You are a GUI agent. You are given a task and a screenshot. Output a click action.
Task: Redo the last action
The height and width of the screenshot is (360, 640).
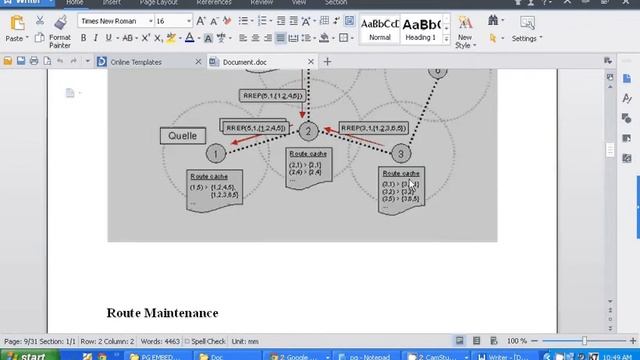point(73,61)
